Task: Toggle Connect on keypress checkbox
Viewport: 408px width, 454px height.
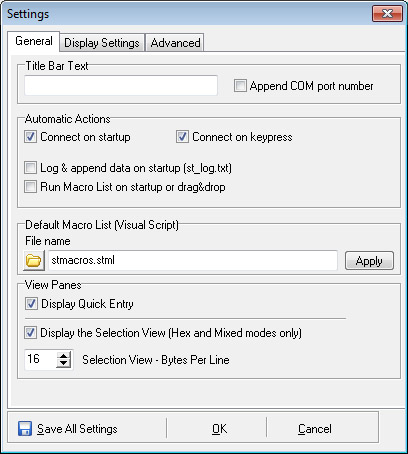Action: 182,137
